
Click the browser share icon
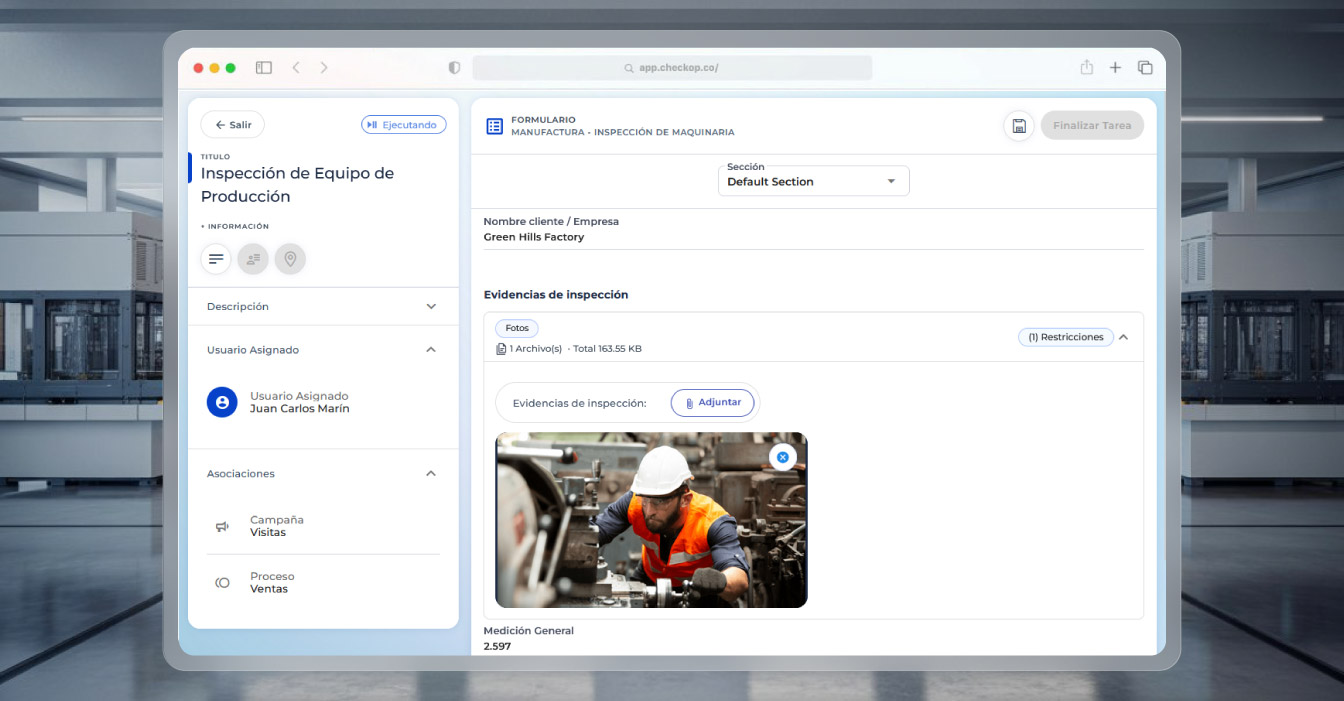1086,68
